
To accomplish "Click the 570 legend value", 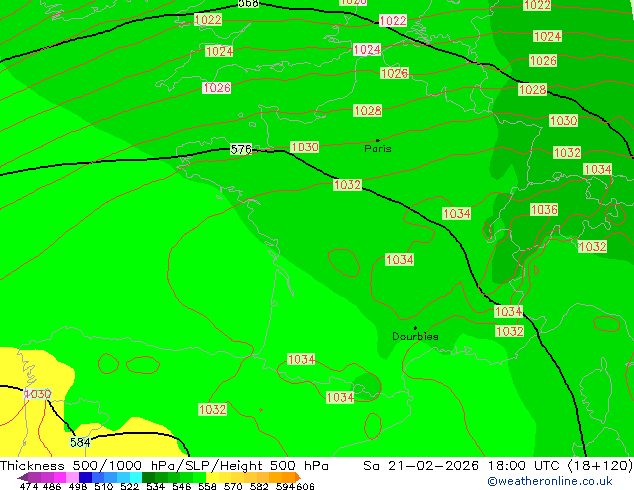I will pyautogui.click(x=233, y=486).
